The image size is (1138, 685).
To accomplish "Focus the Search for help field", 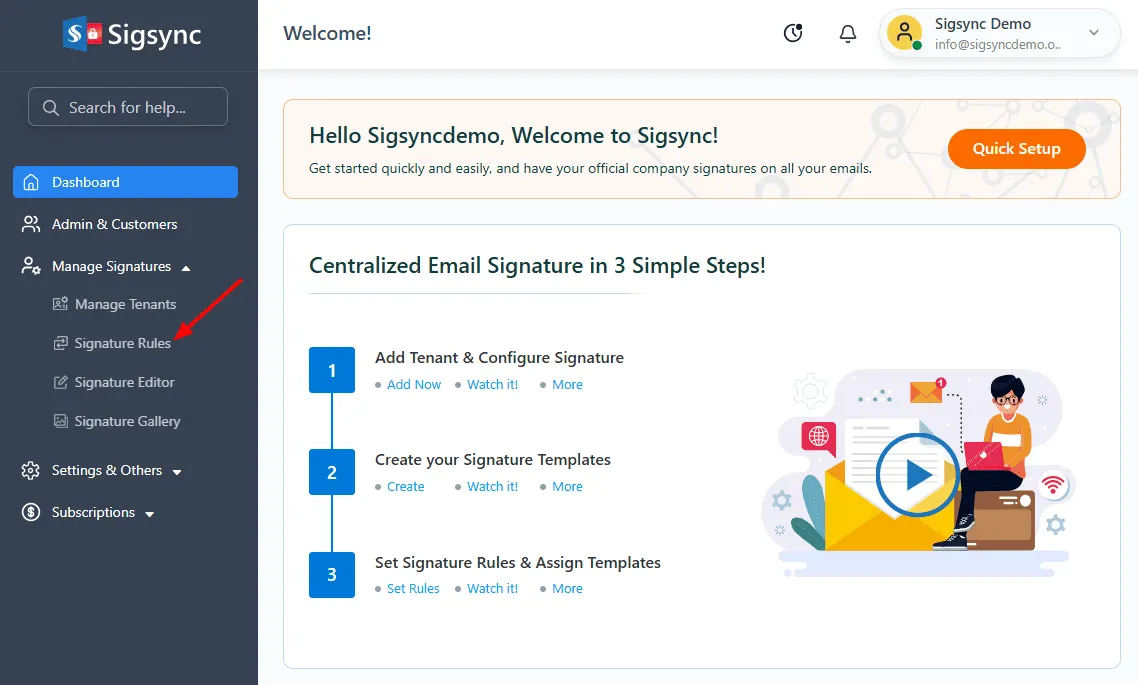I will pos(128,107).
